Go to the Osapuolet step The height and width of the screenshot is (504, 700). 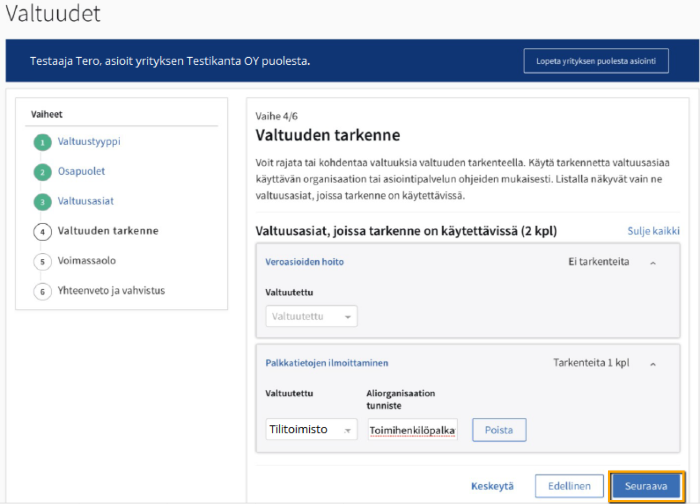coord(81,172)
